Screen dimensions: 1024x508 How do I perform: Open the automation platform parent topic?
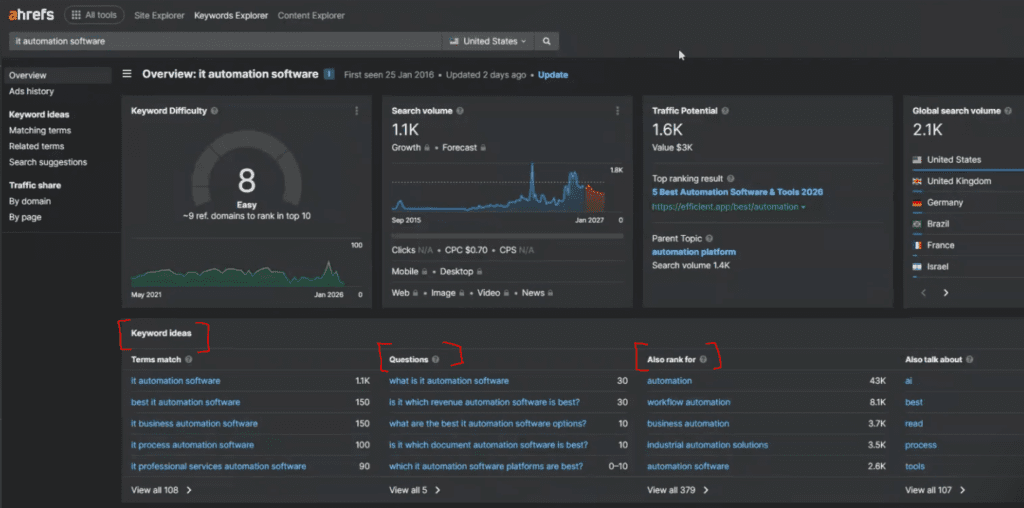(x=694, y=252)
